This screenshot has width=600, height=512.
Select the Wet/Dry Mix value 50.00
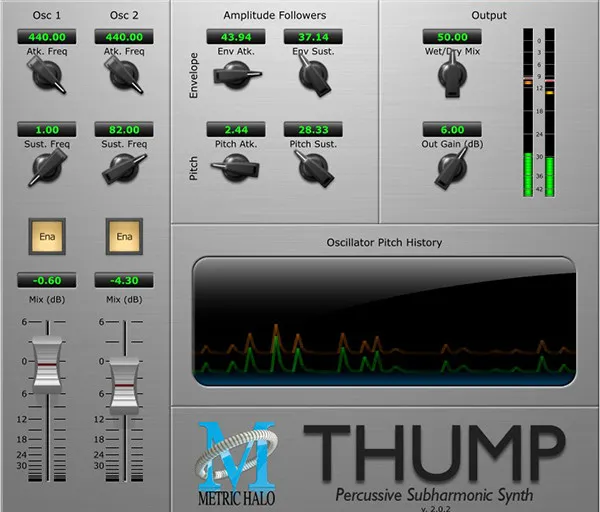(452, 37)
